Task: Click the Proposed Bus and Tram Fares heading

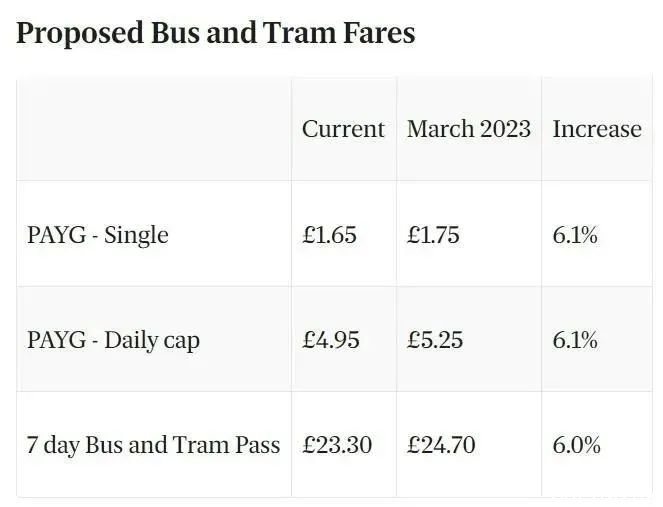Action: (216, 33)
